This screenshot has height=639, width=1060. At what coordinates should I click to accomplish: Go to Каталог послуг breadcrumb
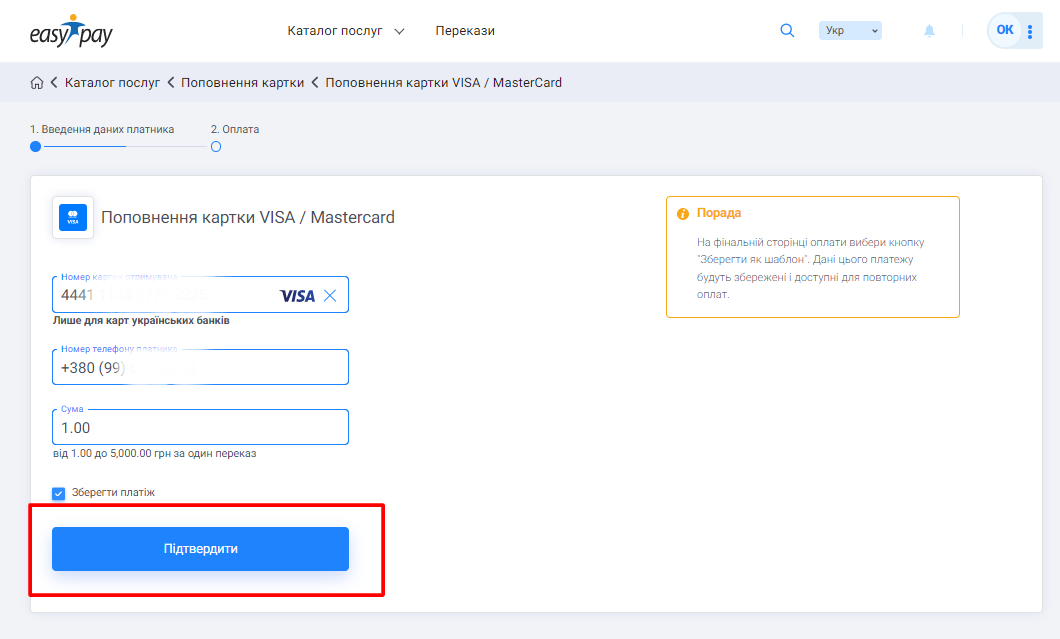(112, 83)
